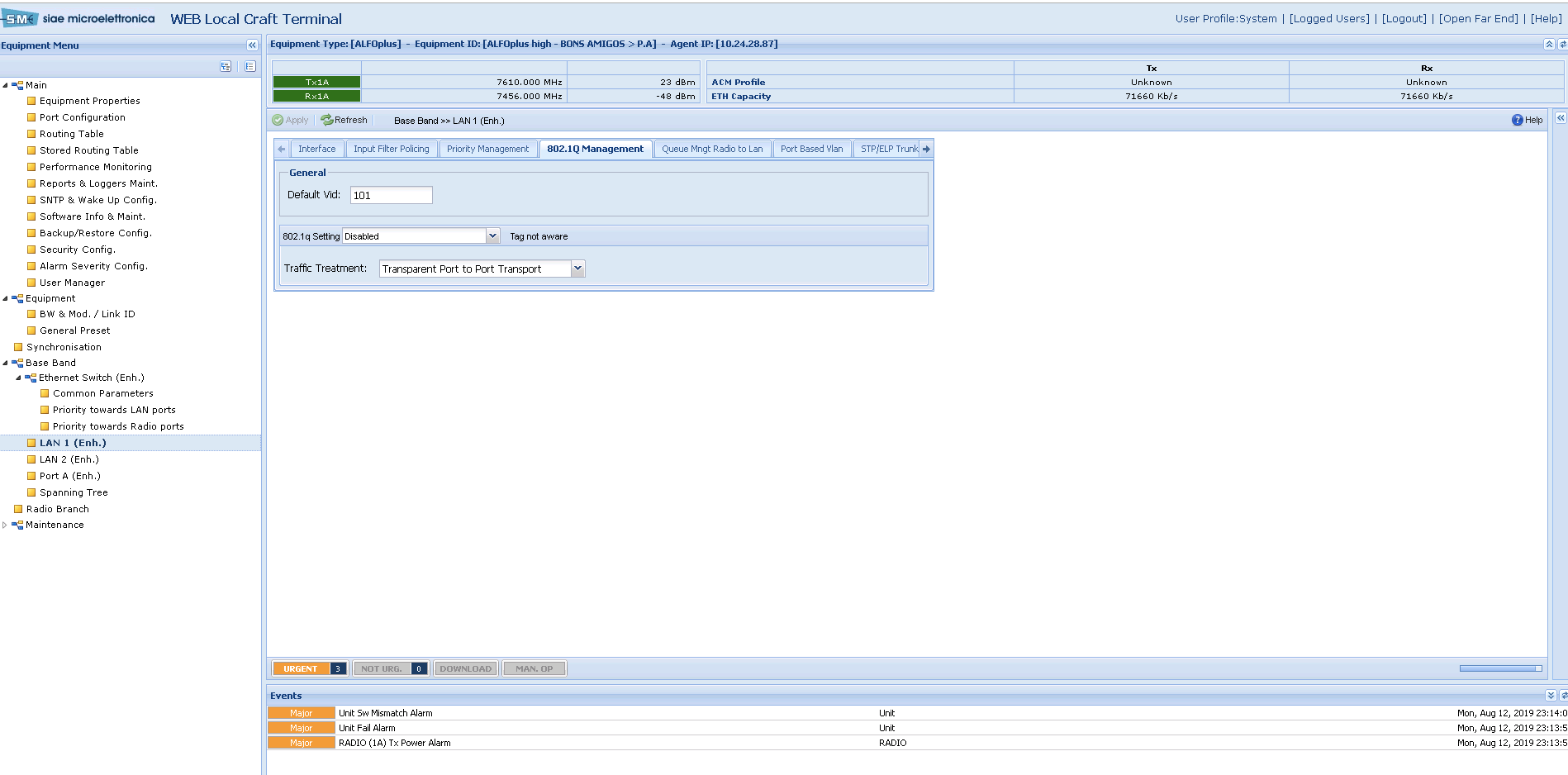Open Common Parameters item
1568x775 pixels.
click(103, 393)
